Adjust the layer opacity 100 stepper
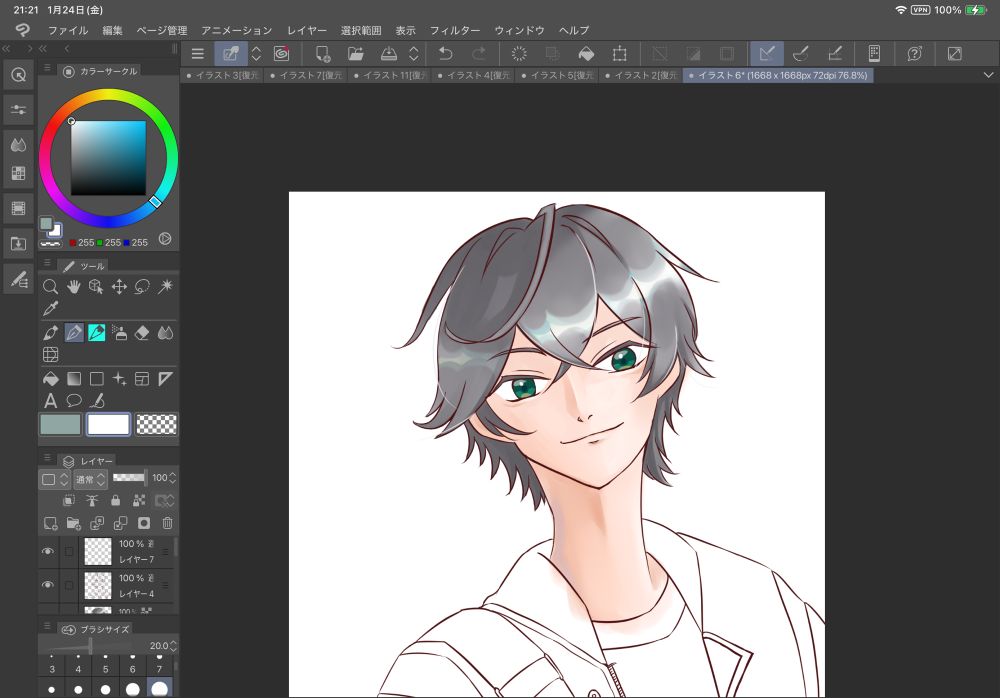Screen dimensions: 1000x698 pos(173,478)
